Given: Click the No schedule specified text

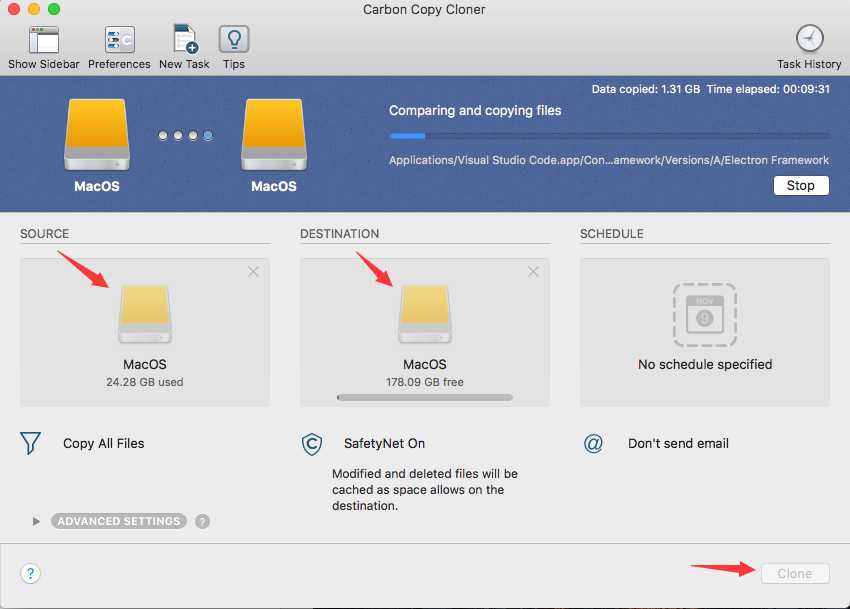Looking at the screenshot, I should point(705,364).
